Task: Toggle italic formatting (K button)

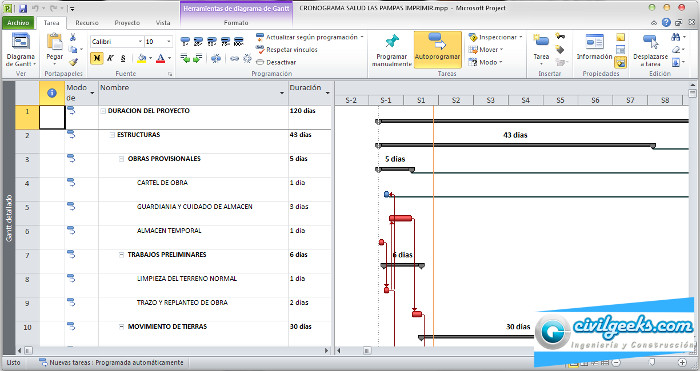Action: pyautogui.click(x=110, y=58)
